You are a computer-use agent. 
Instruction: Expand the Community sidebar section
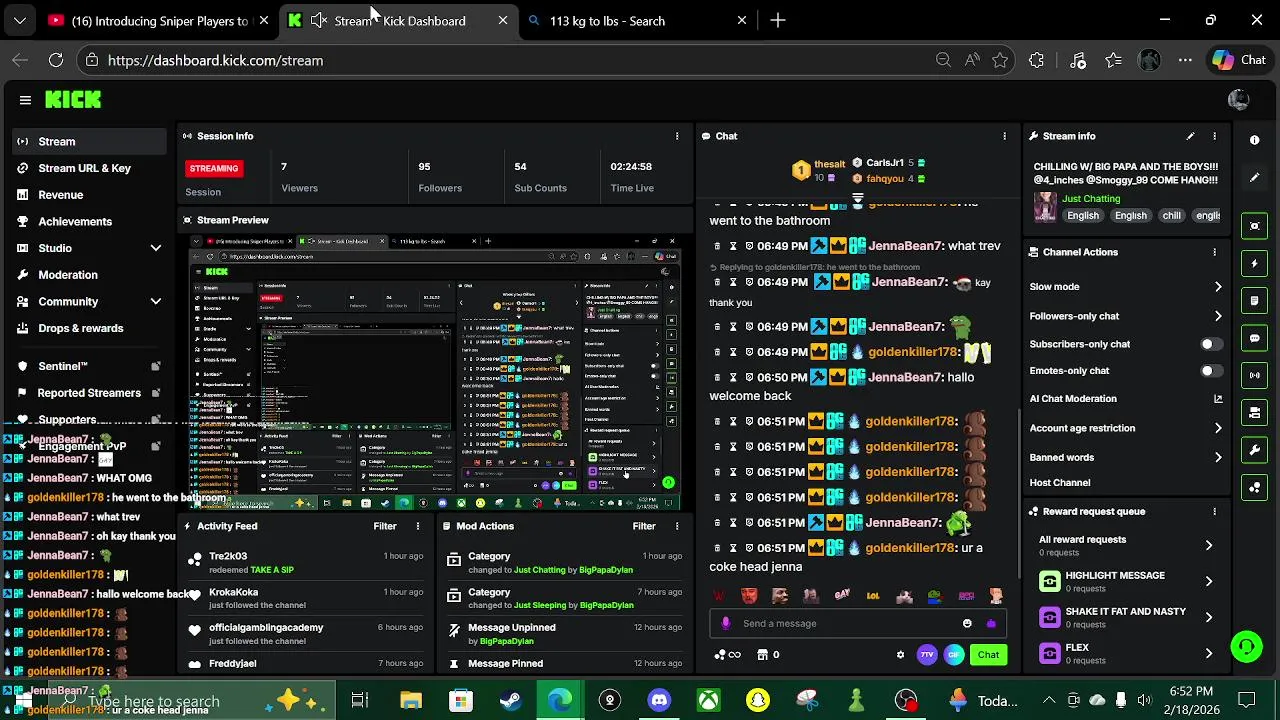pyautogui.click(x=156, y=301)
